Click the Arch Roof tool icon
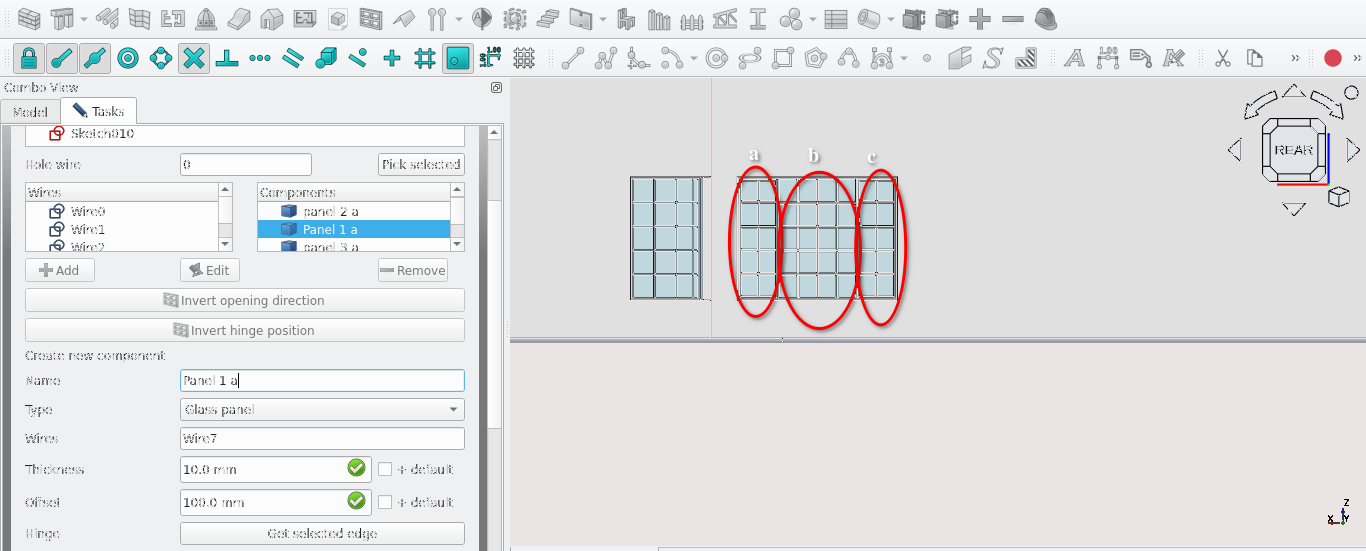Viewport: 1366px width, 551px height. [404, 19]
